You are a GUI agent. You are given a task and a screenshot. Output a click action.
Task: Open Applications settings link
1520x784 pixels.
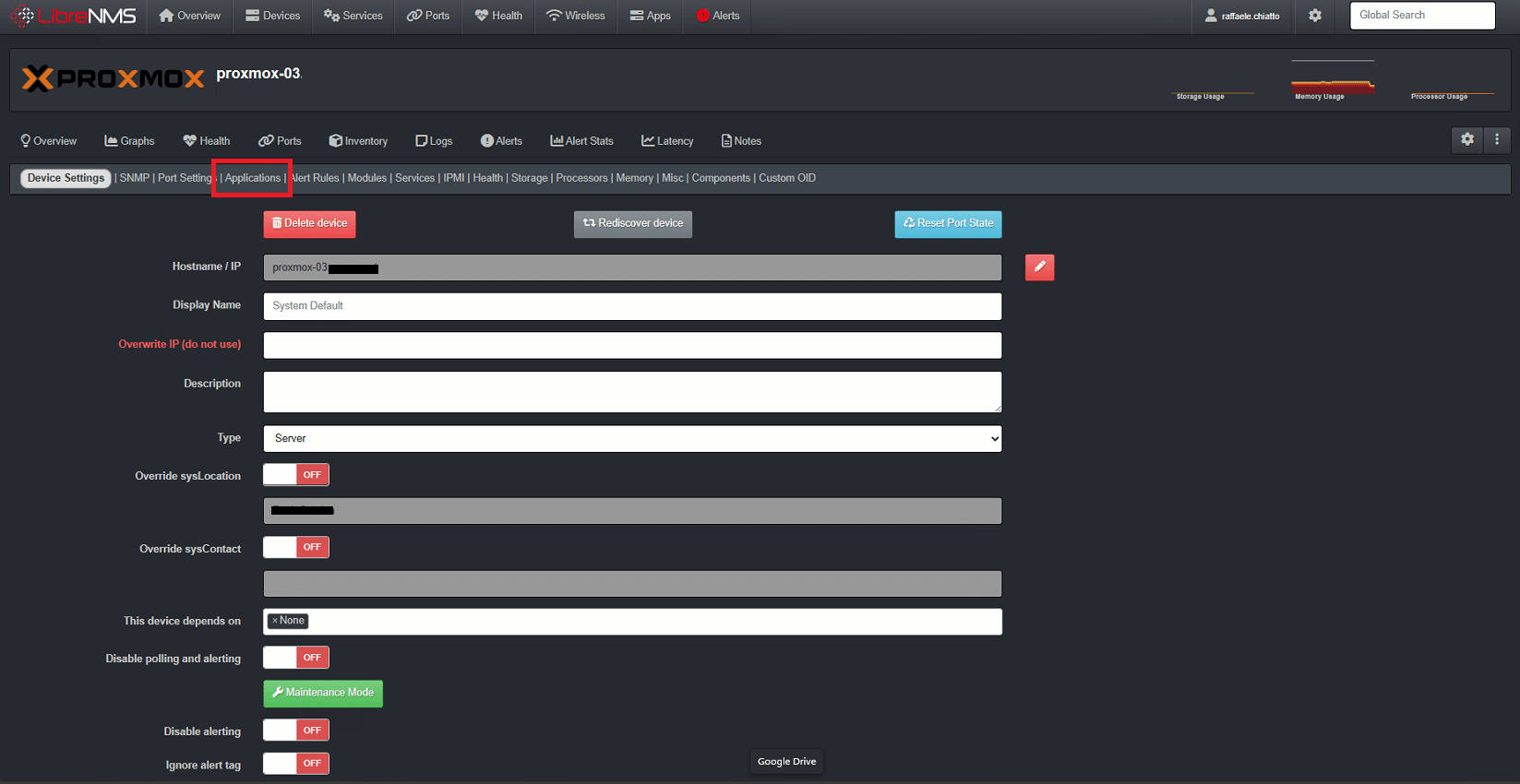(253, 178)
